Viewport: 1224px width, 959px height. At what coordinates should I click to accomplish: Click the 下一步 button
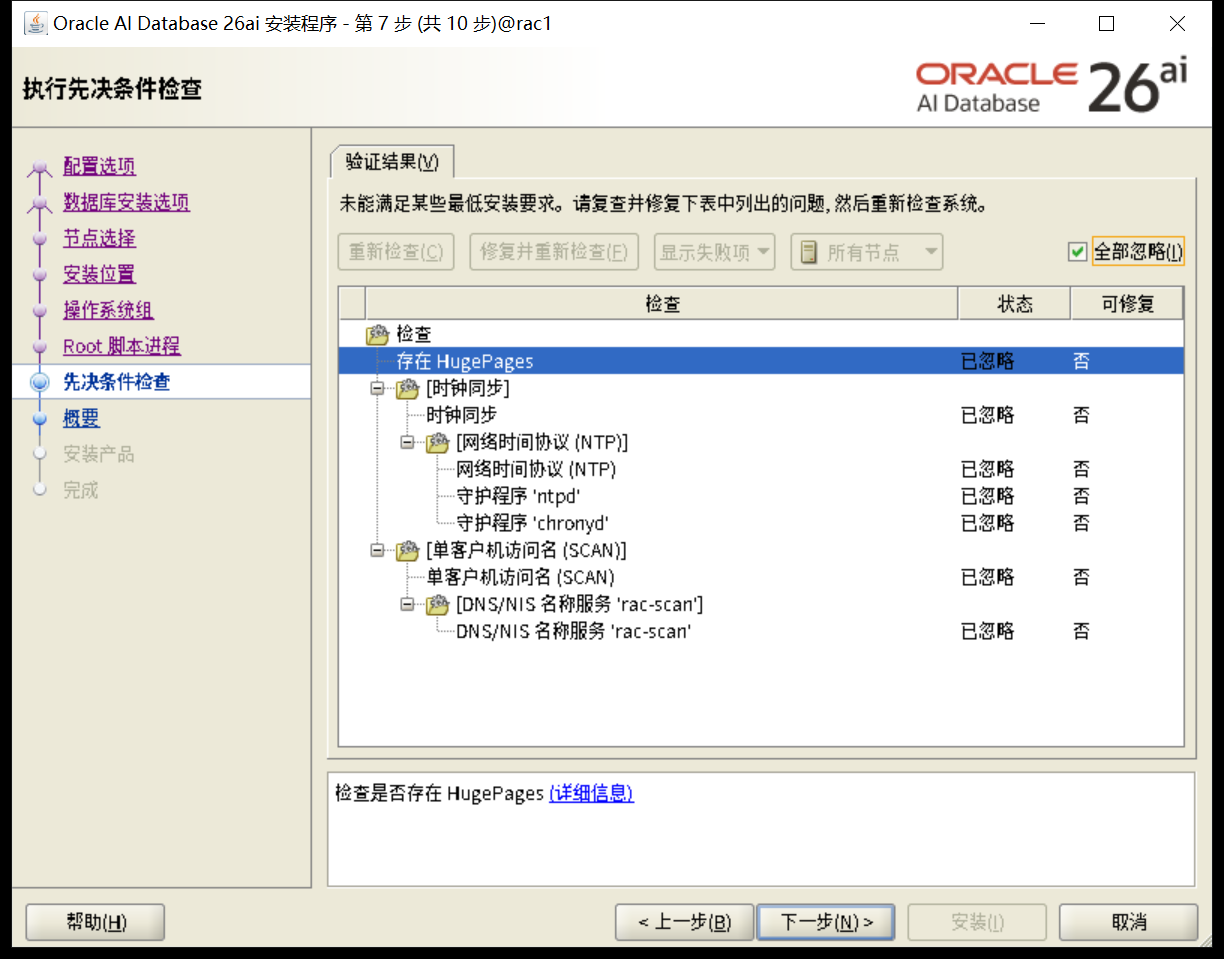point(826,922)
